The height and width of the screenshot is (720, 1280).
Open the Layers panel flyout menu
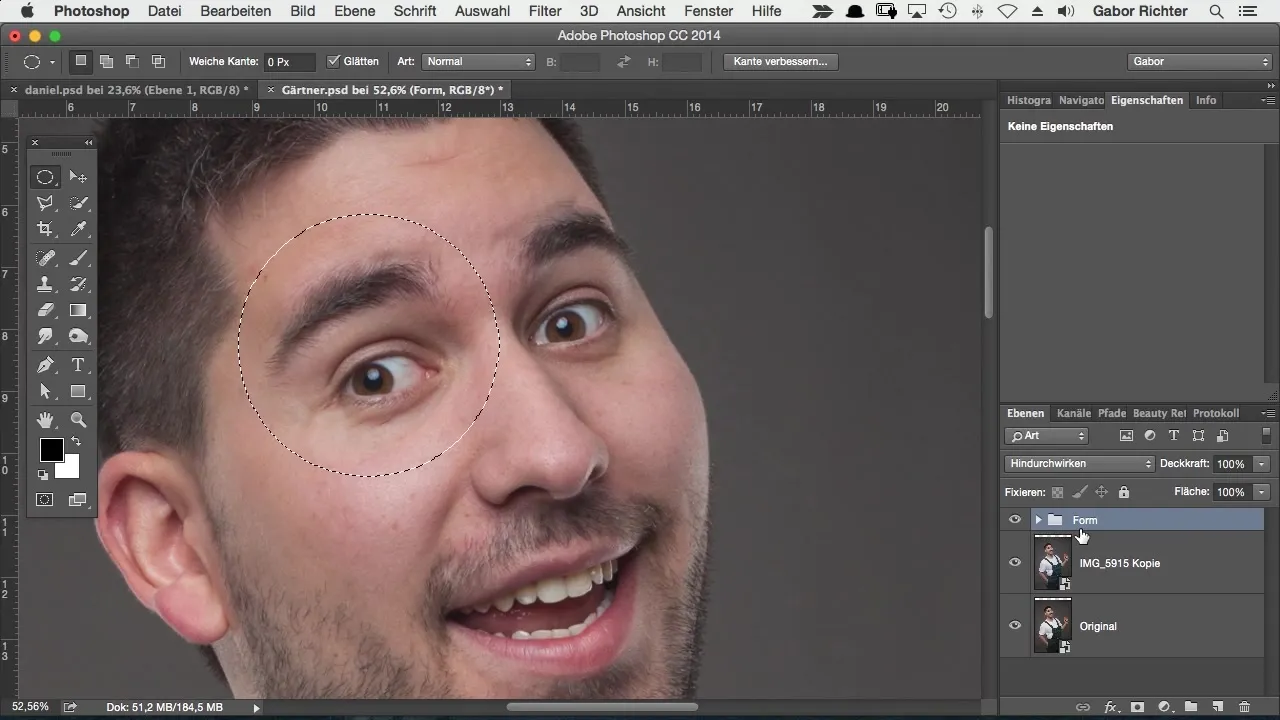(1268, 413)
